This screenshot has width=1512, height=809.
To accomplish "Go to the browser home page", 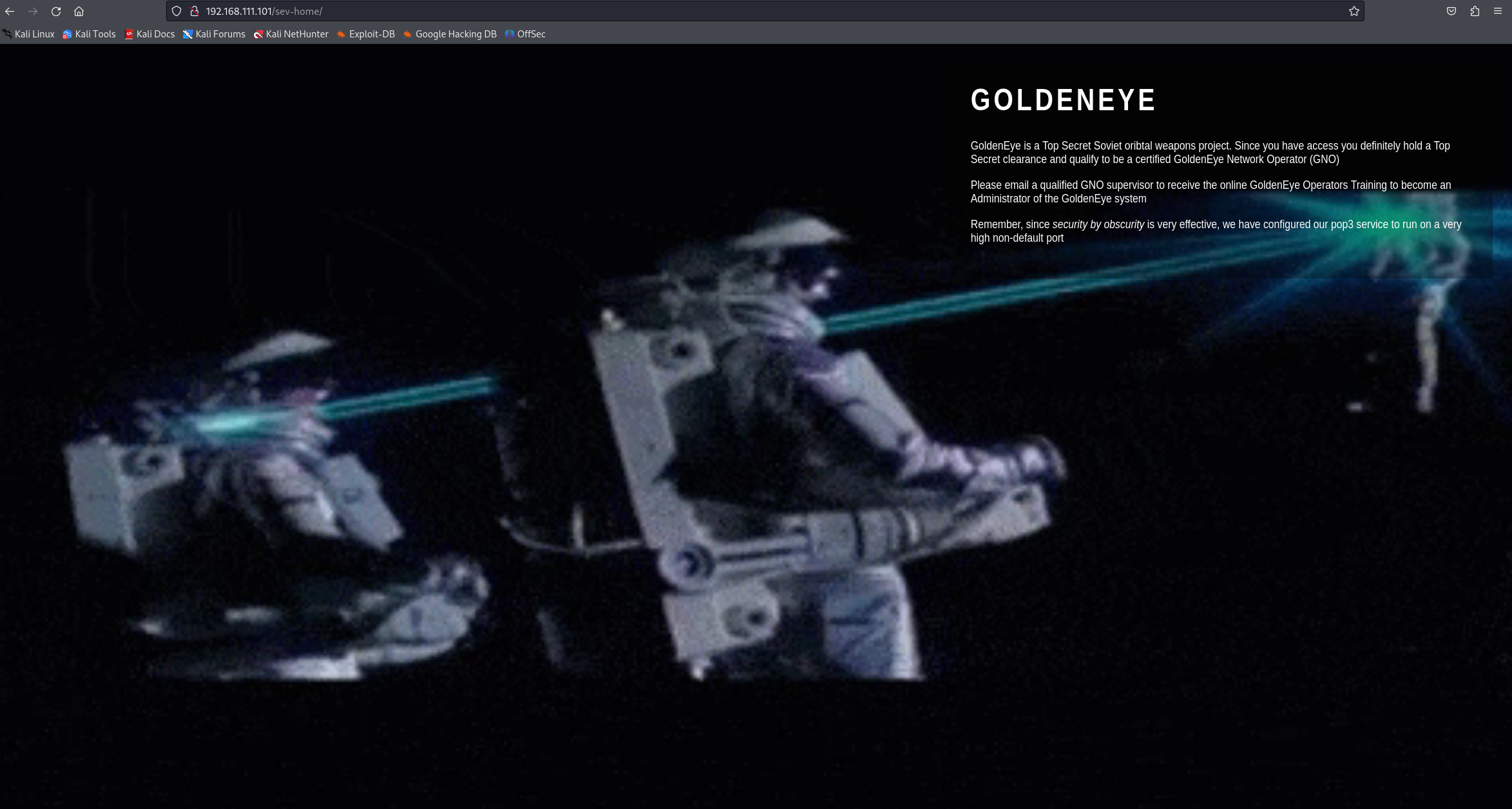I will (79, 12).
